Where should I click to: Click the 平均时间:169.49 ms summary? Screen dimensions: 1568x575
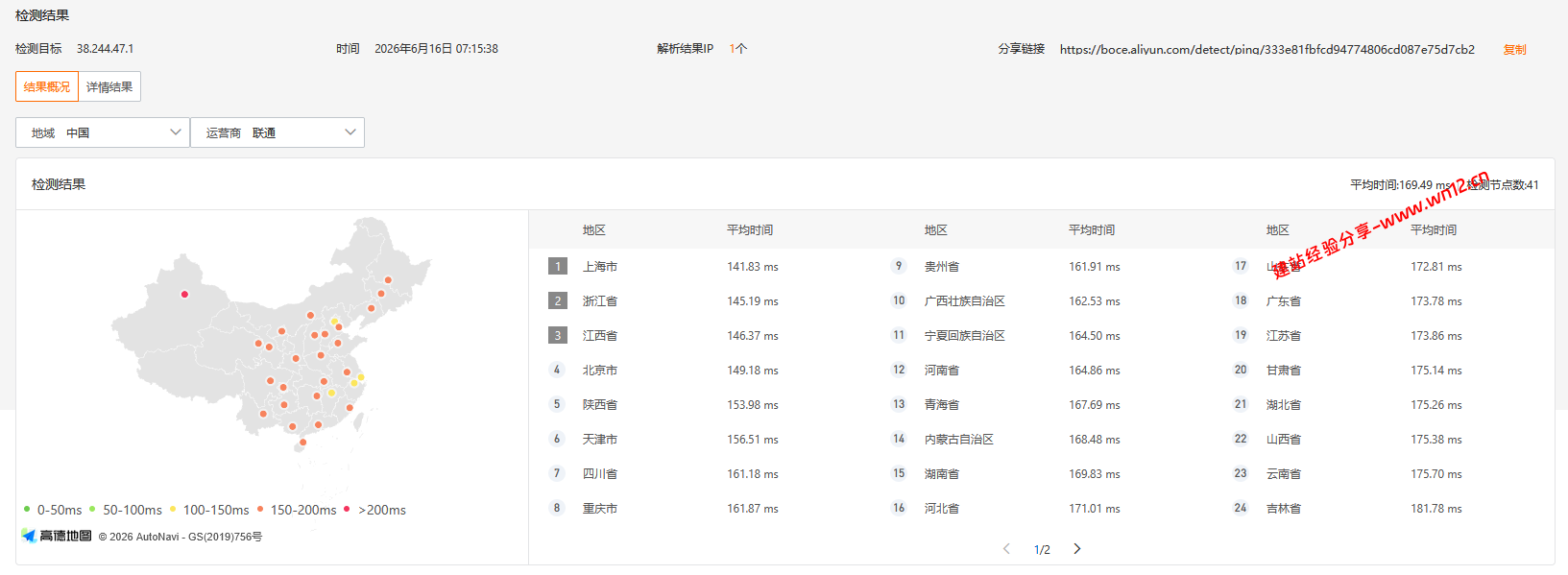(1401, 184)
